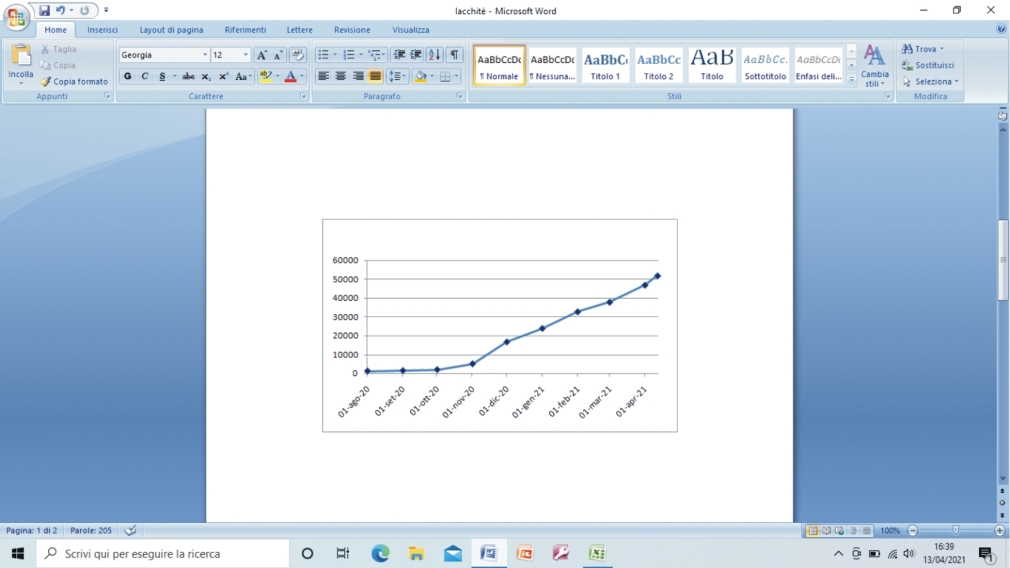Center the paragraph text

(x=341, y=77)
